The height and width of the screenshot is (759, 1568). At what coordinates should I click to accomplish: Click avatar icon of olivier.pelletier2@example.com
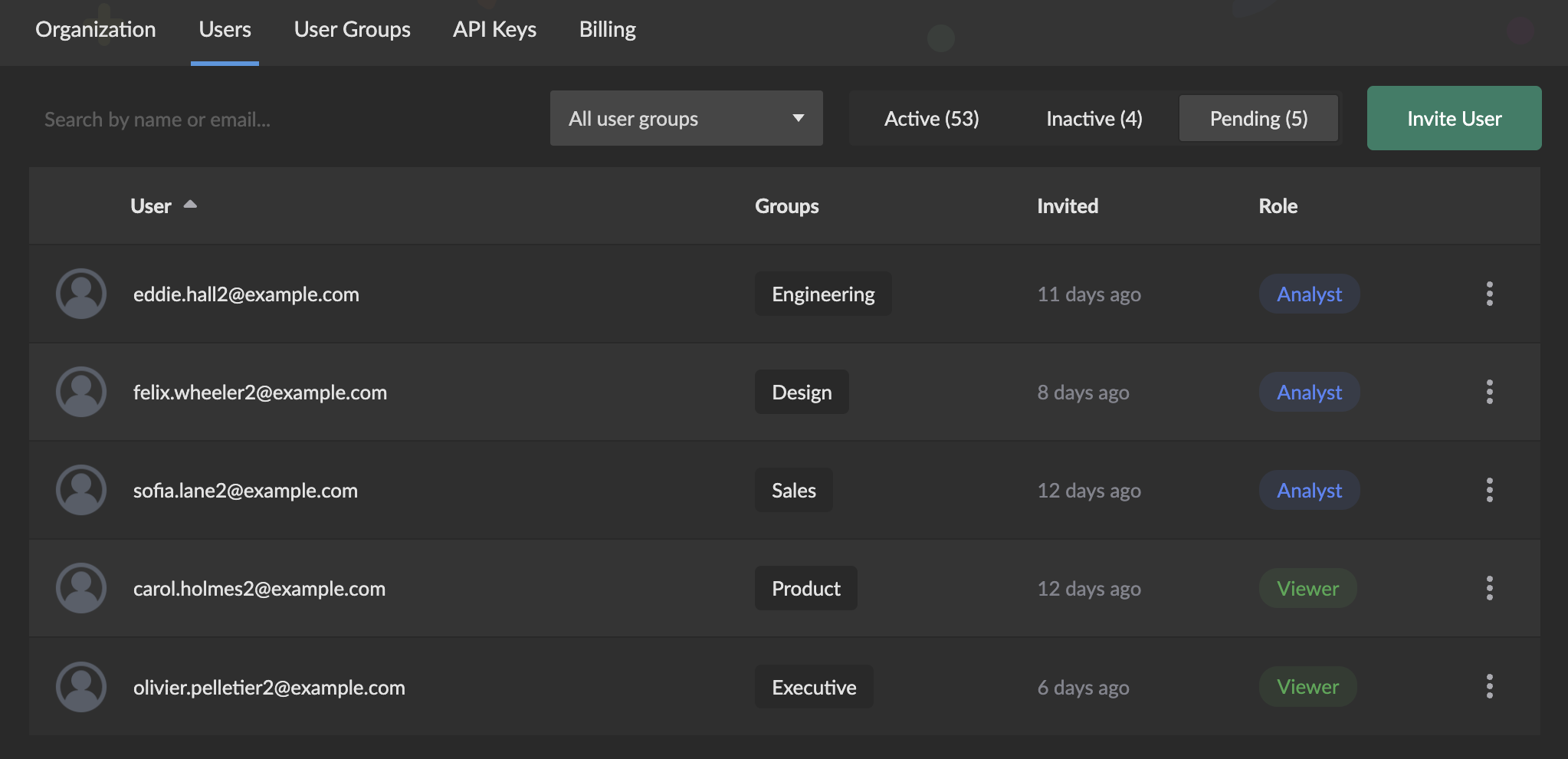click(x=81, y=686)
